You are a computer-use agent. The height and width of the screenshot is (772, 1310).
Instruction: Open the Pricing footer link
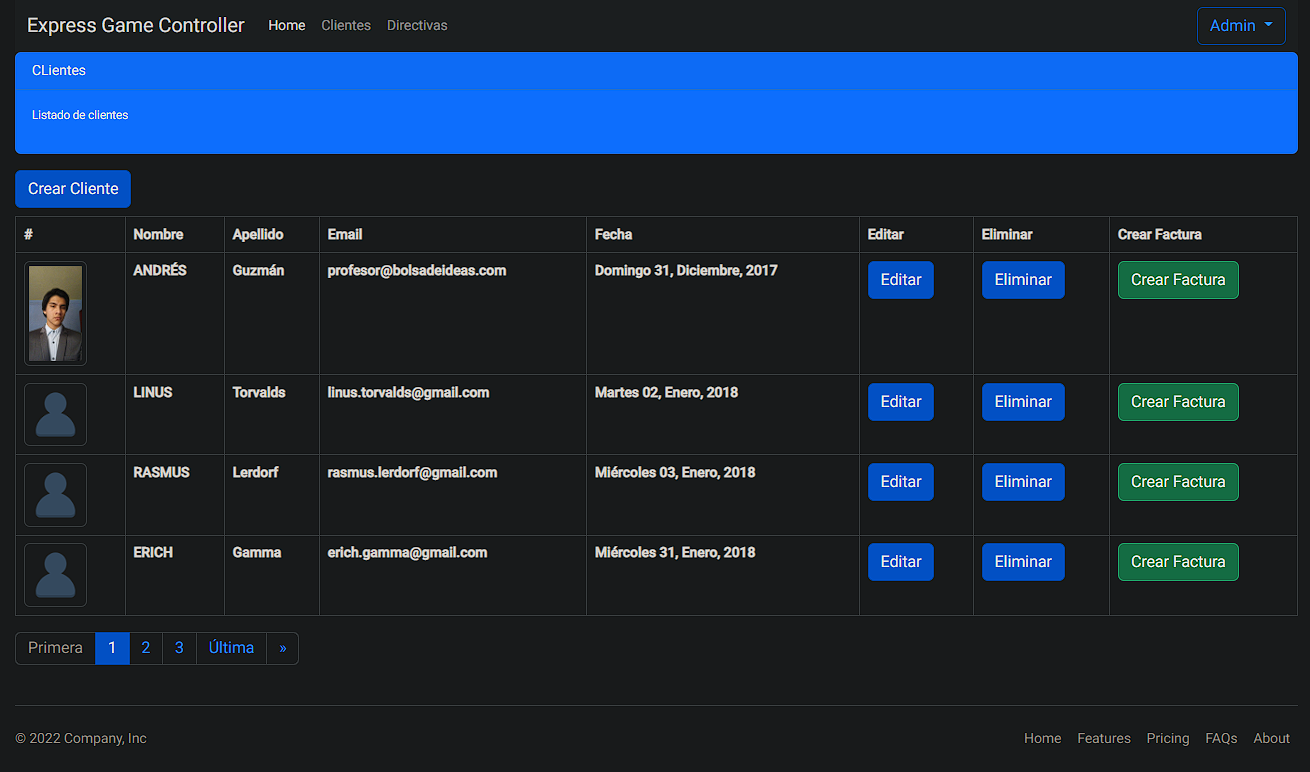(1168, 738)
